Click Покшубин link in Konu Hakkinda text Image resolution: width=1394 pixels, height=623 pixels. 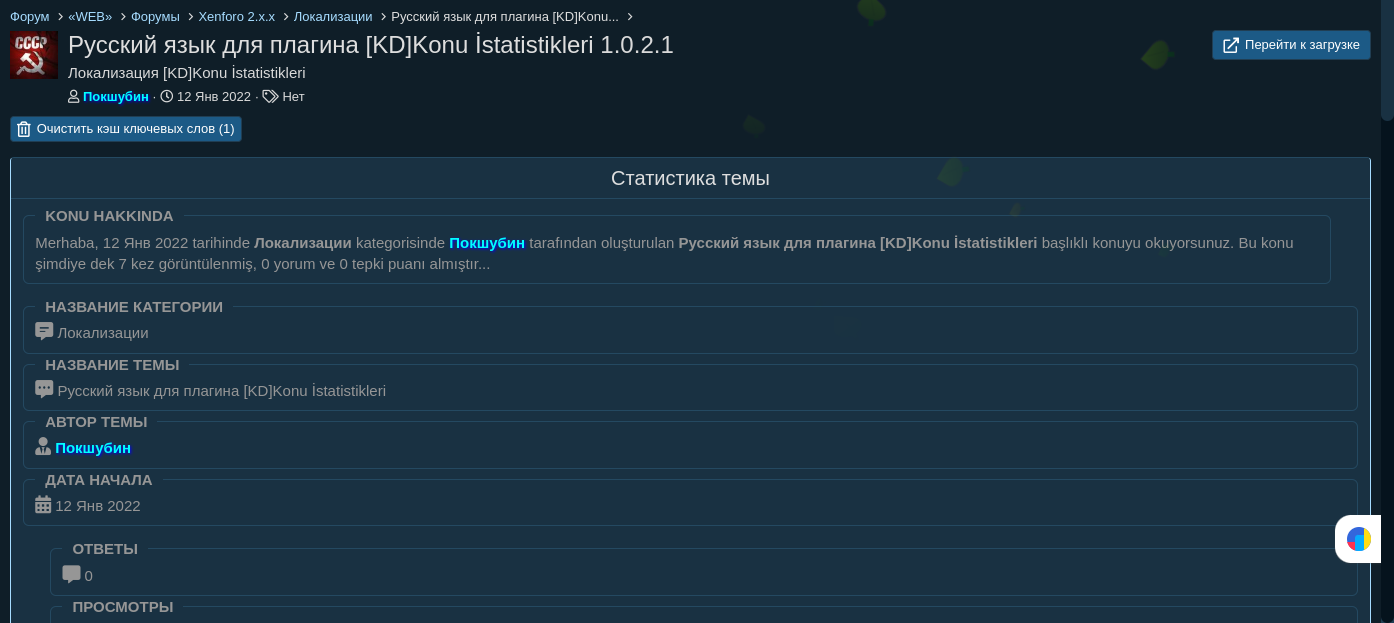[x=487, y=243]
